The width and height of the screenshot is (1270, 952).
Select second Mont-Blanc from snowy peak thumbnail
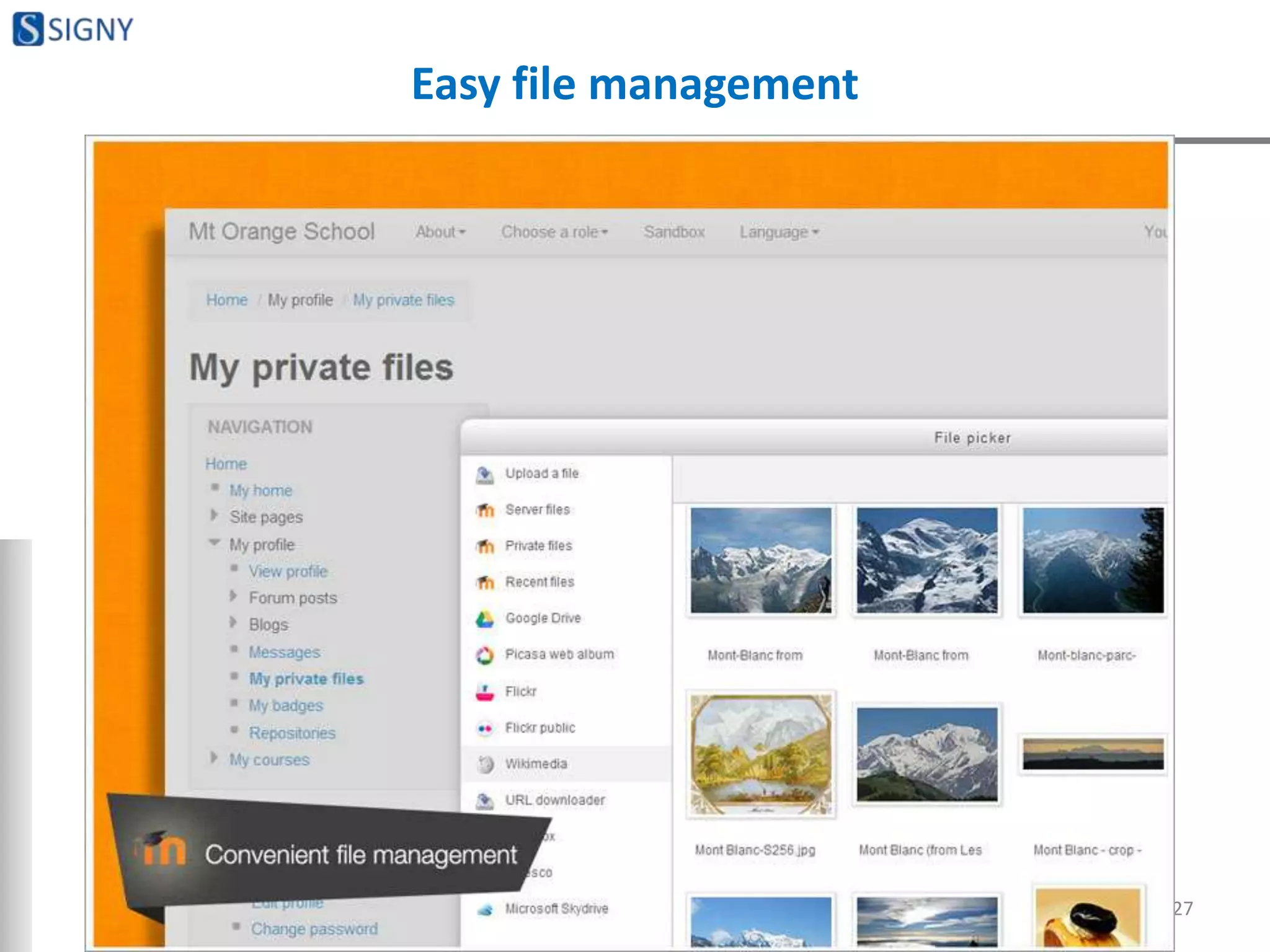pos(927,560)
